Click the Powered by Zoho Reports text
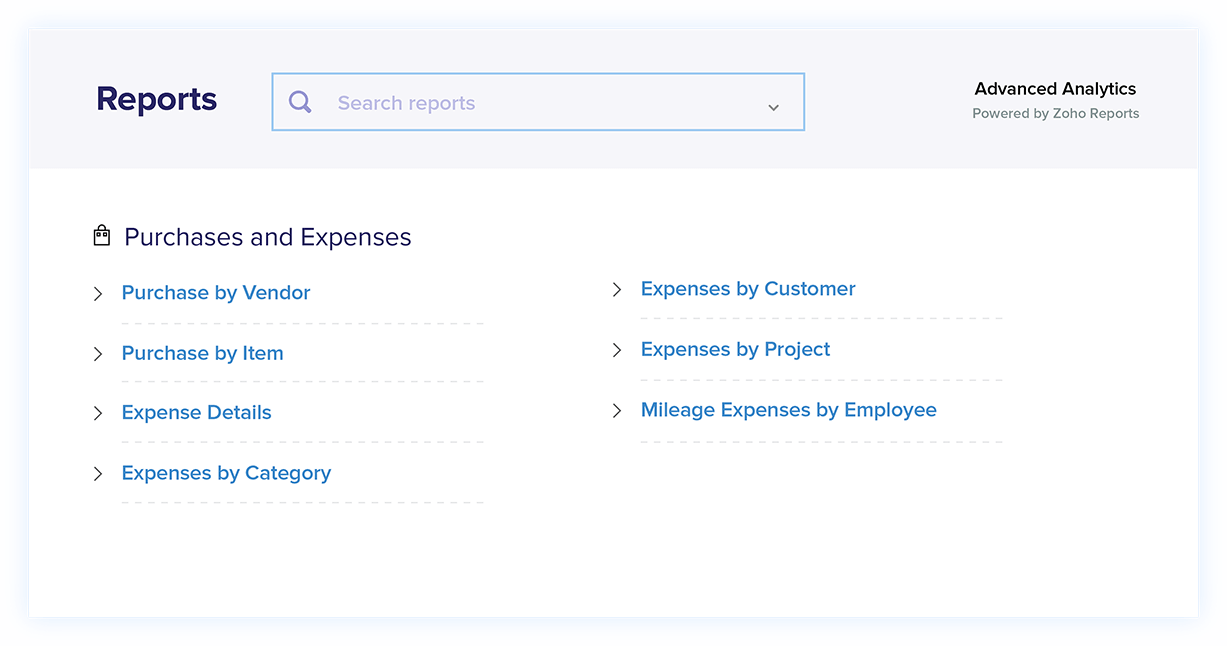This screenshot has height=646, width=1227. [1055, 114]
